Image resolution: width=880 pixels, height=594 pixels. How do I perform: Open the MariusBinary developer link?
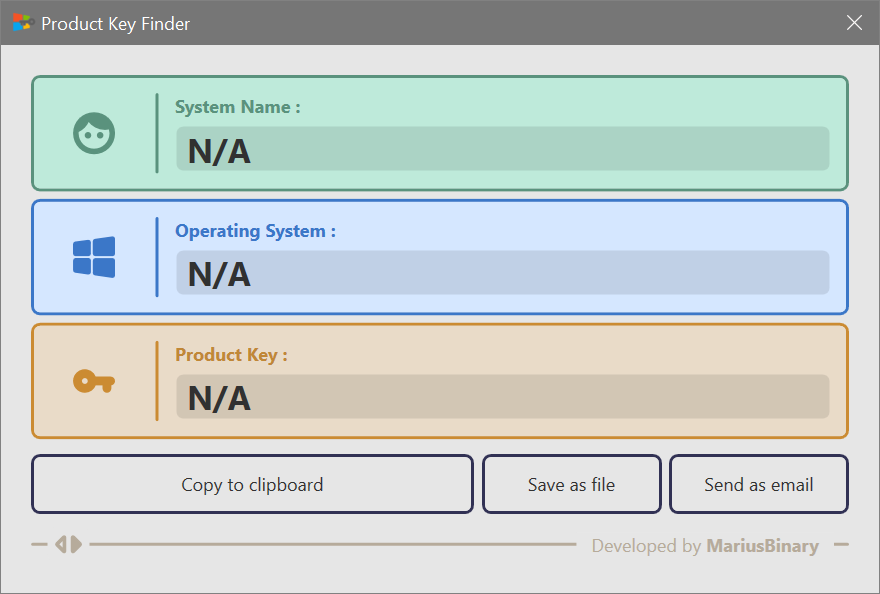(x=762, y=546)
